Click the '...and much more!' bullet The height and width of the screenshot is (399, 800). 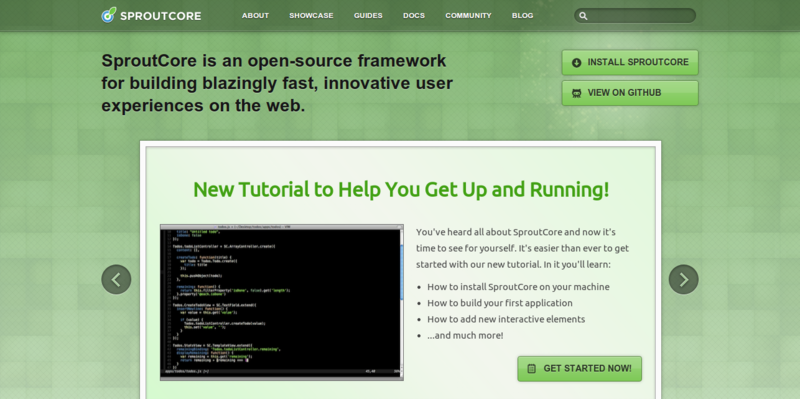465,336
